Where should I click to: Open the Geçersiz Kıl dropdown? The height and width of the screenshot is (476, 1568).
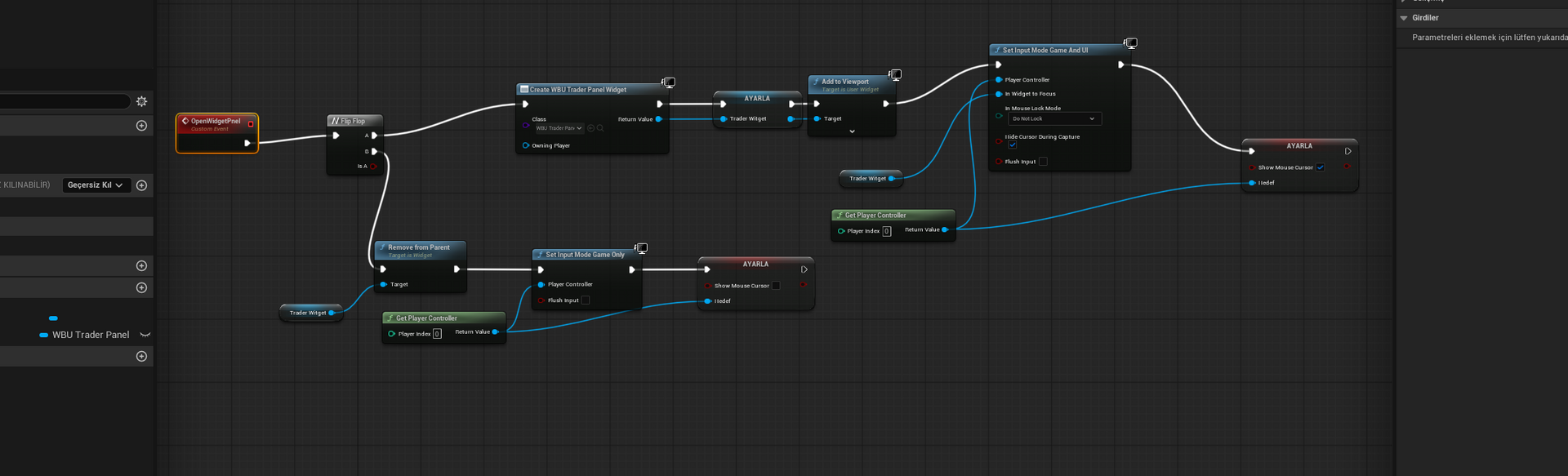tap(96, 185)
